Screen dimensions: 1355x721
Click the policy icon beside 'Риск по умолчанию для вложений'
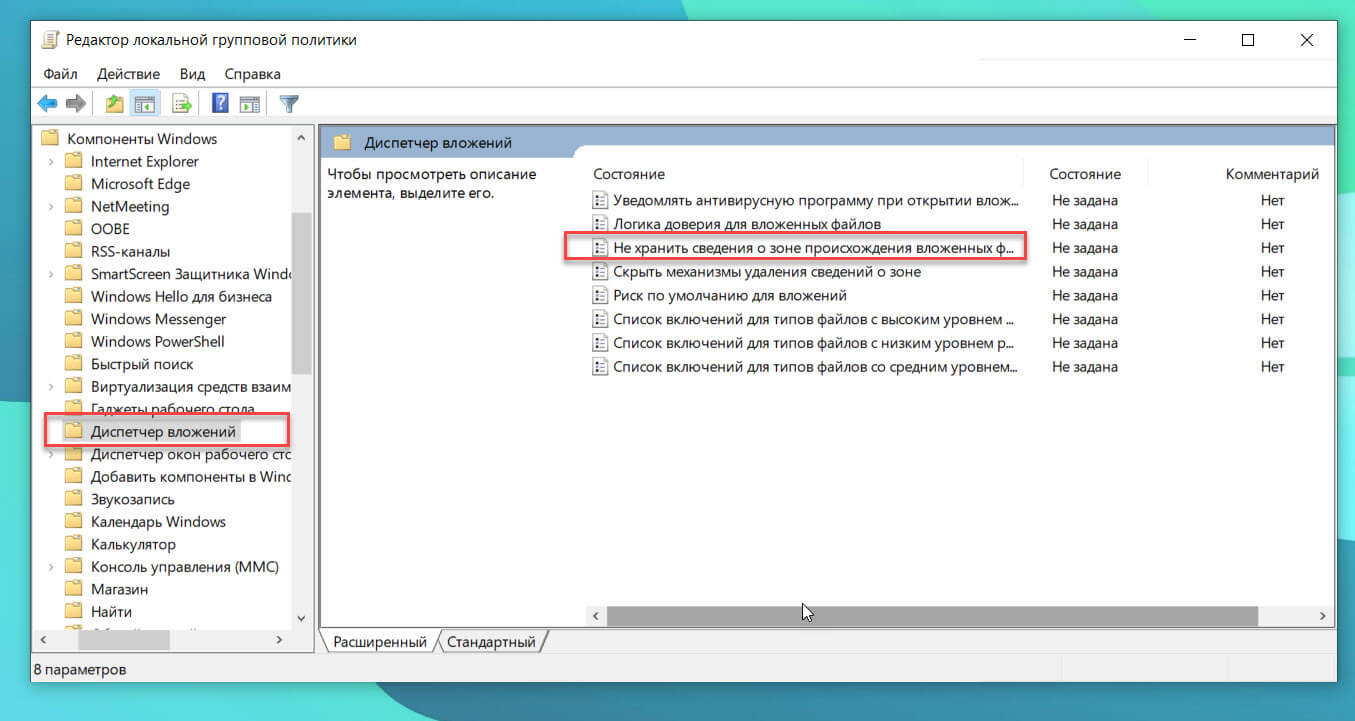(x=600, y=296)
